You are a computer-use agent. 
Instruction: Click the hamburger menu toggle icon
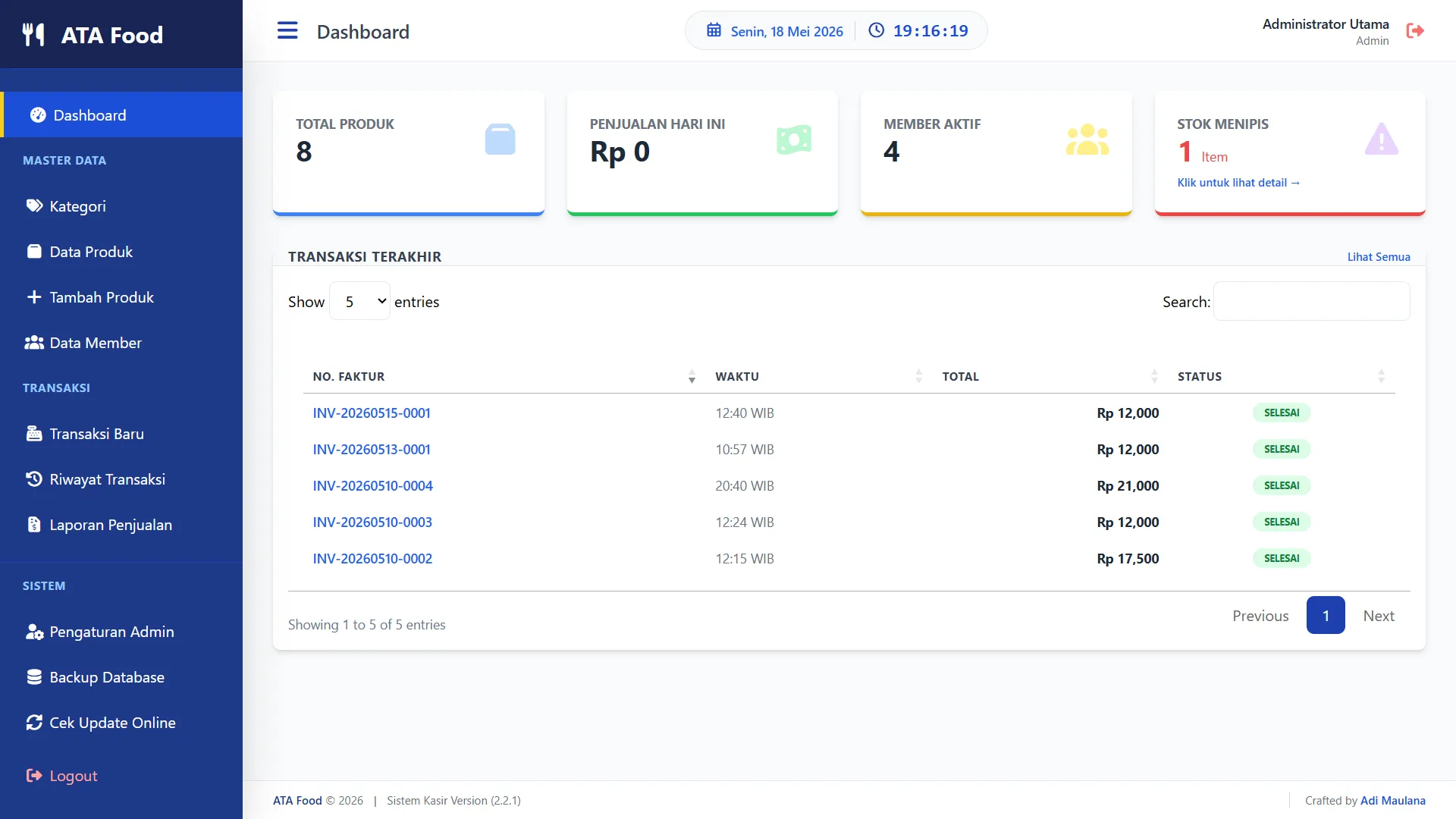click(287, 31)
